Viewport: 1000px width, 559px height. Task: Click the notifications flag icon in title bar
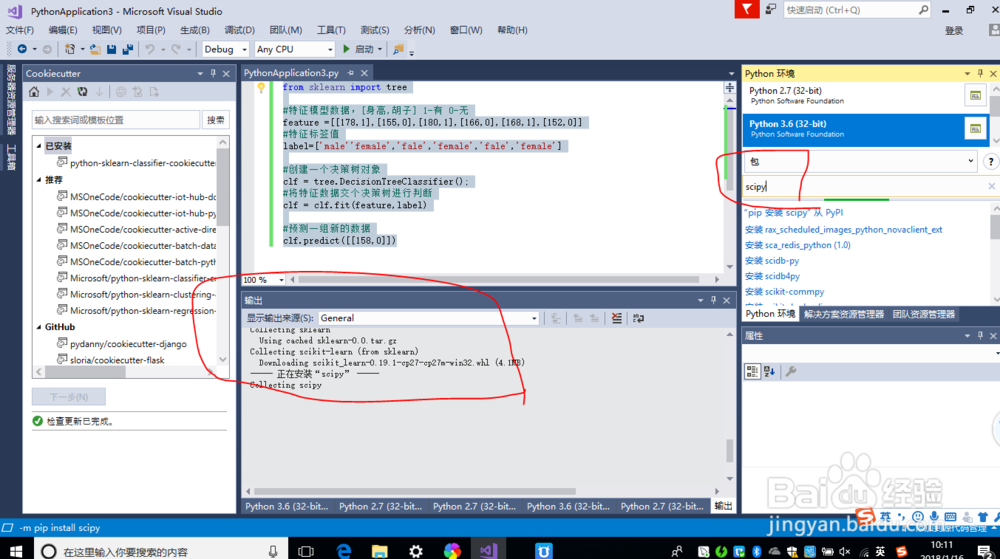pos(747,9)
